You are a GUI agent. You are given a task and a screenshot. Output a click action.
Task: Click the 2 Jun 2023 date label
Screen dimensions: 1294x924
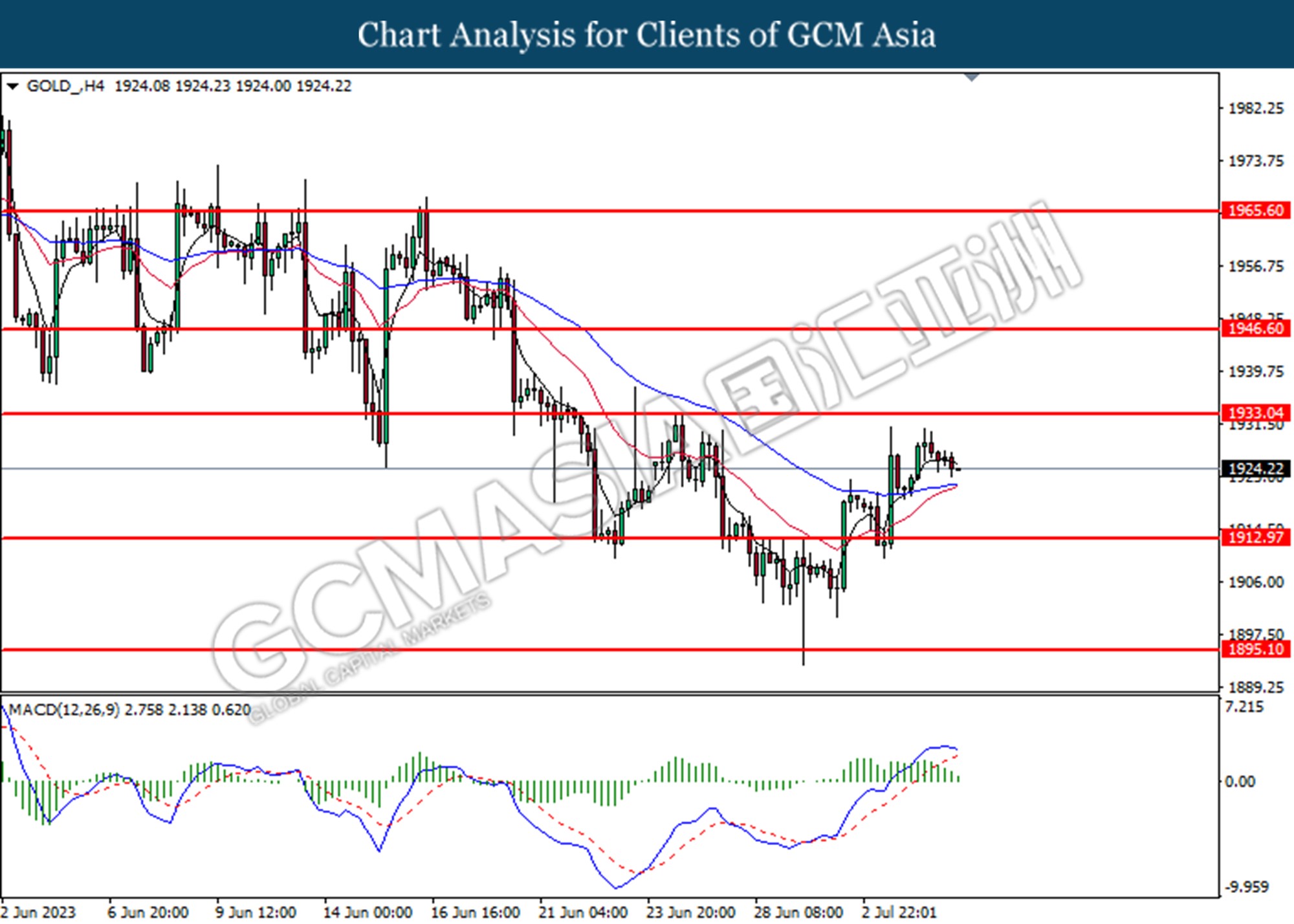pos(39,912)
